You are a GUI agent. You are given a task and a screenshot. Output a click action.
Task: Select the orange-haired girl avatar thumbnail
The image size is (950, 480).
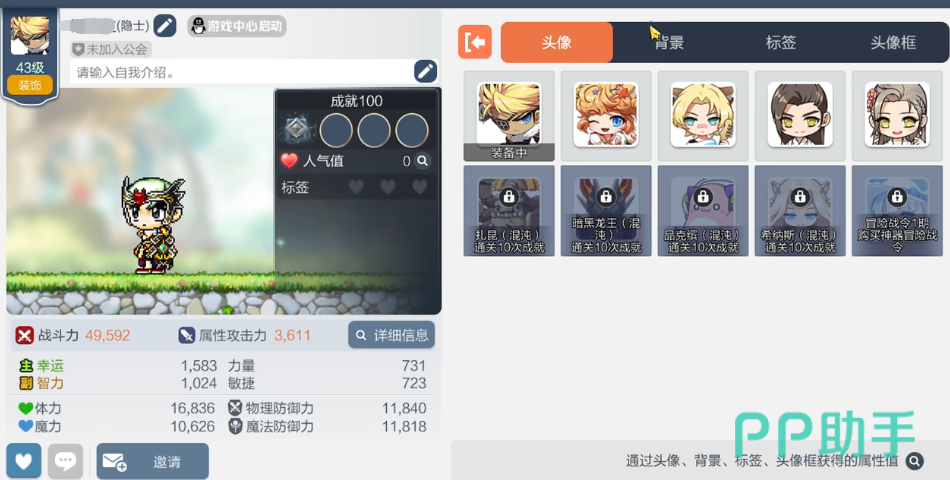[606, 116]
